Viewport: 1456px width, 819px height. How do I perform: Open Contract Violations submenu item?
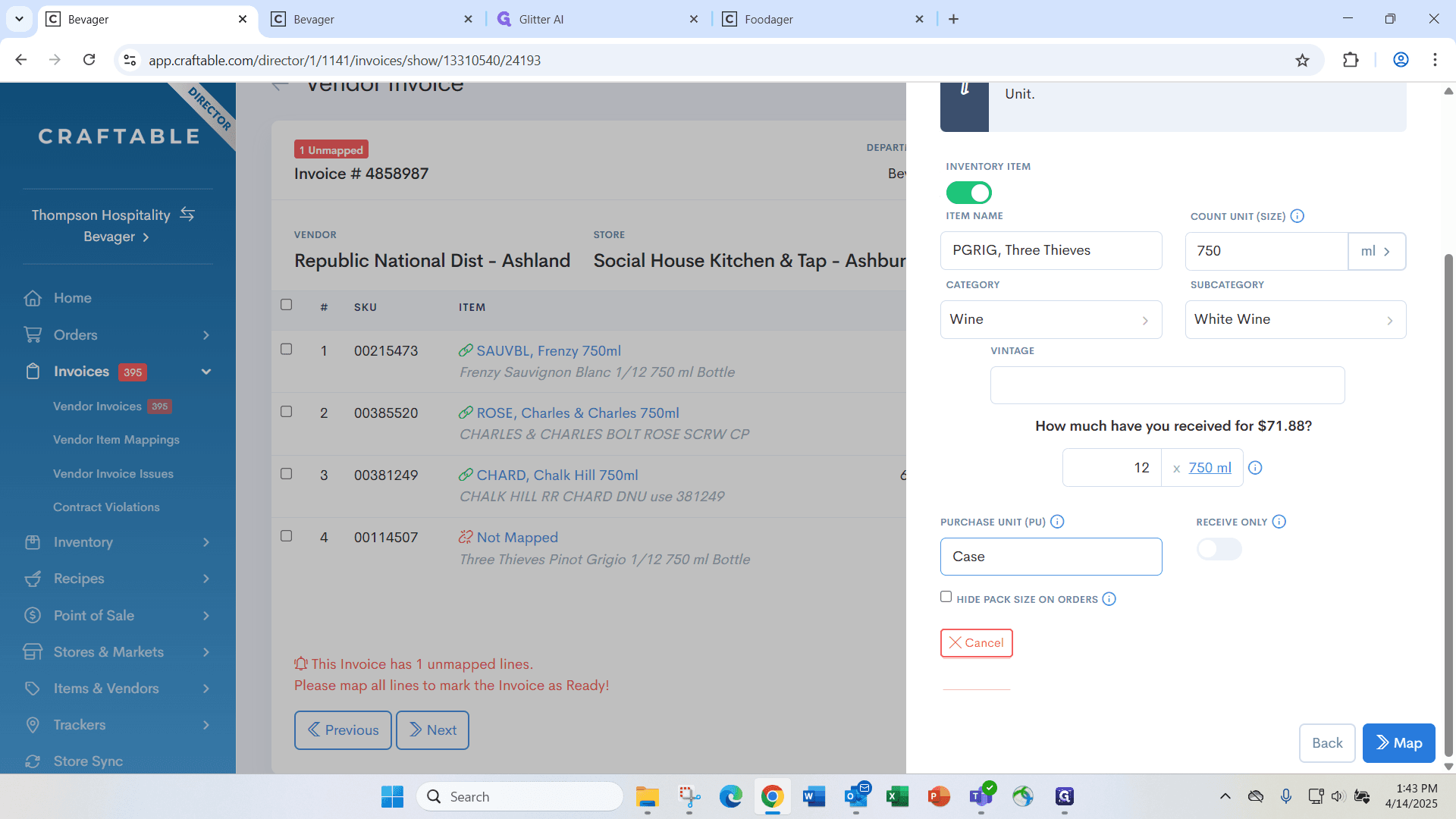click(x=106, y=507)
